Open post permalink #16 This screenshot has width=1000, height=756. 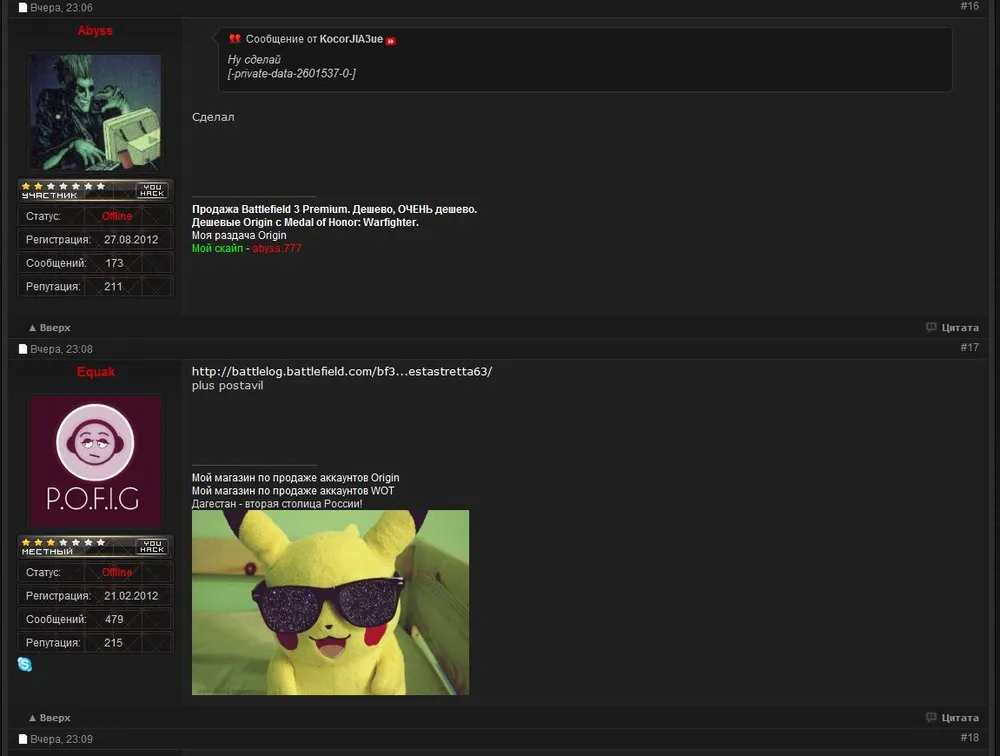969,6
